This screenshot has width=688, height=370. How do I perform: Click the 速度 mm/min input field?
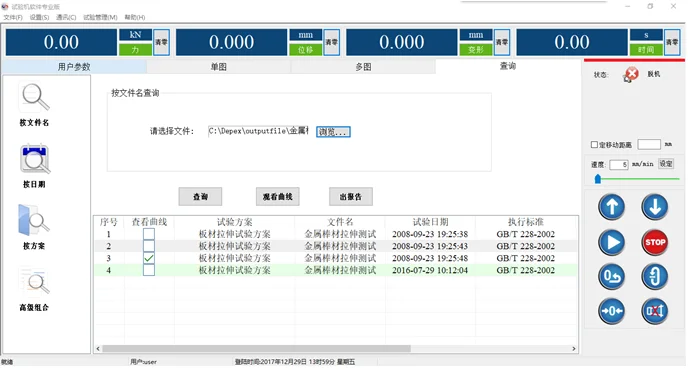pos(619,165)
